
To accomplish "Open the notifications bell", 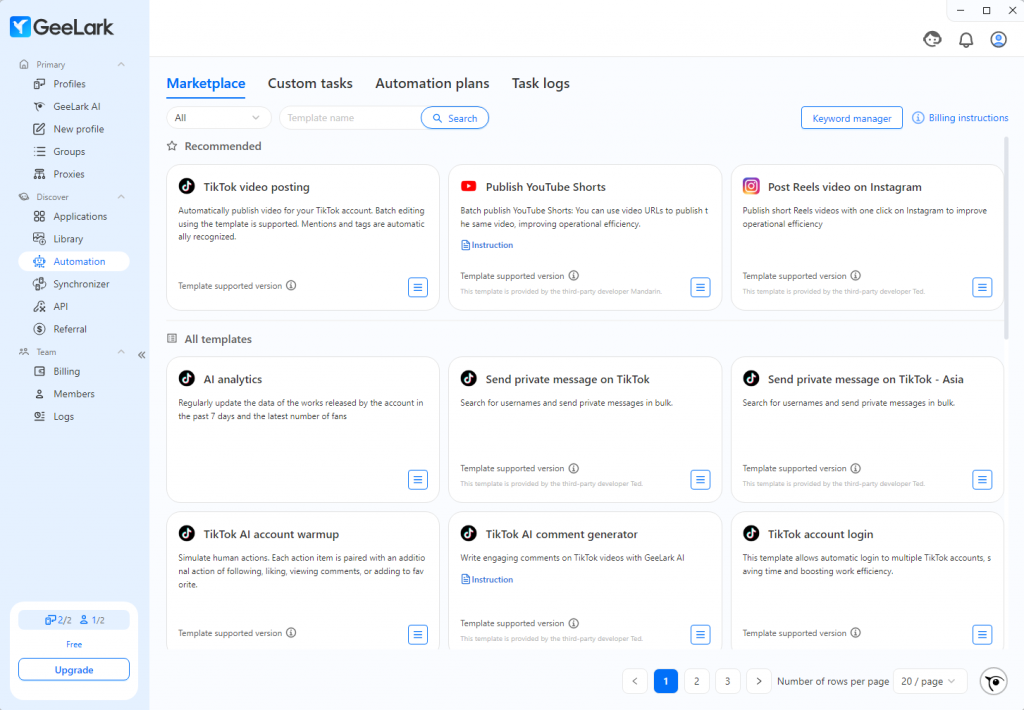I will 966,40.
